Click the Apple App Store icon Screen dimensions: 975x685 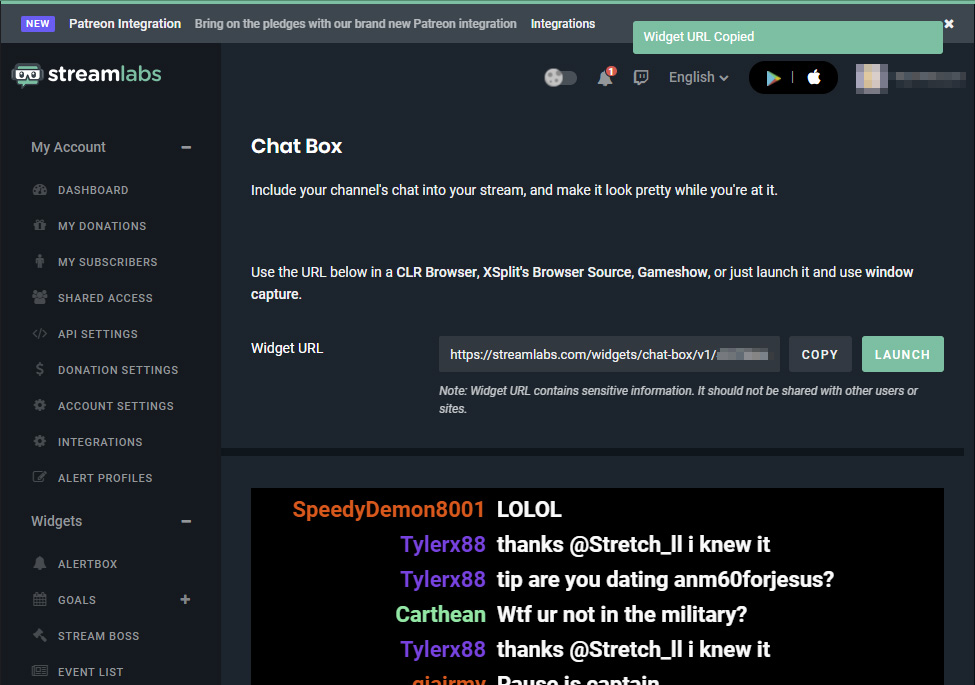coord(814,77)
